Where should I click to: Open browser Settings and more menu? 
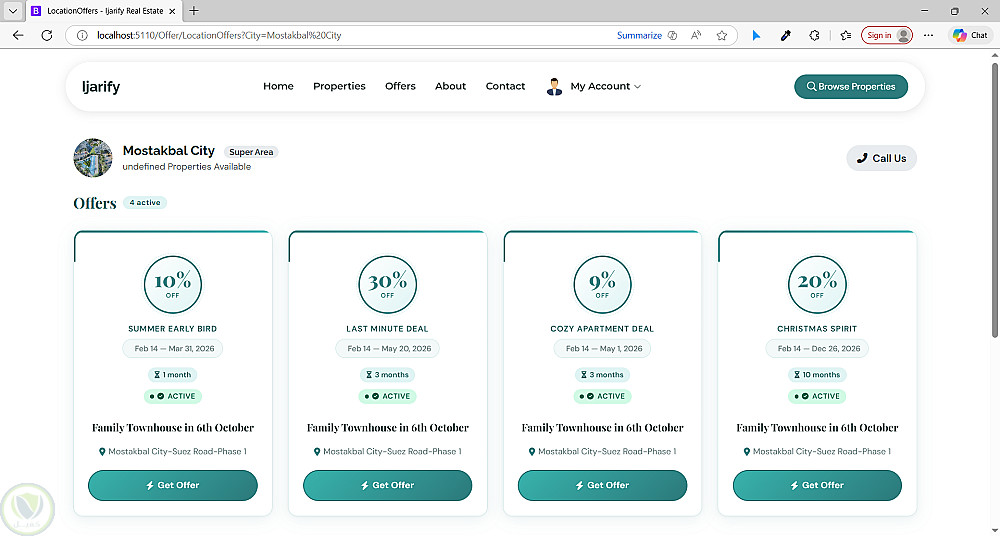click(x=928, y=36)
